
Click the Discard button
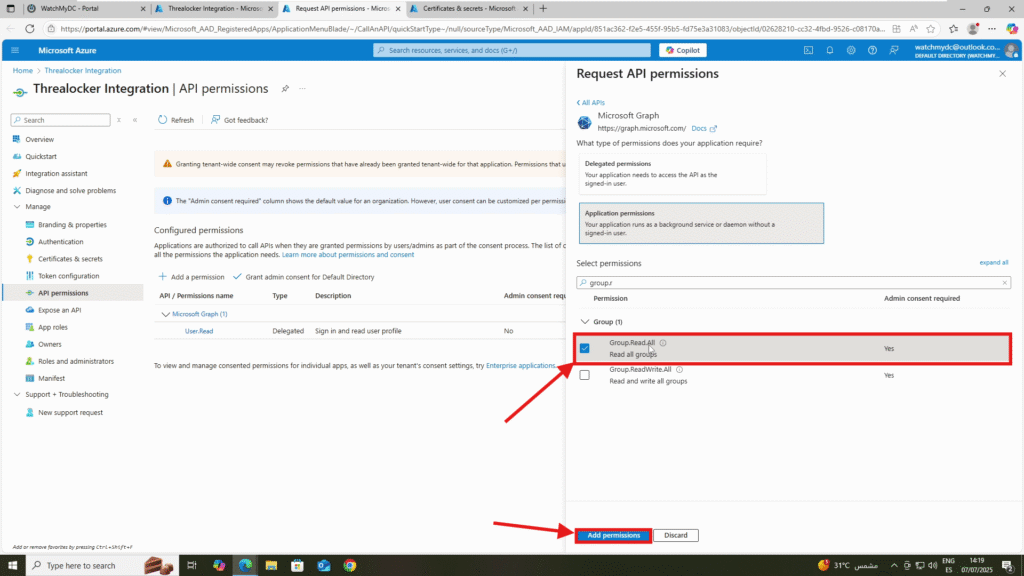click(675, 536)
